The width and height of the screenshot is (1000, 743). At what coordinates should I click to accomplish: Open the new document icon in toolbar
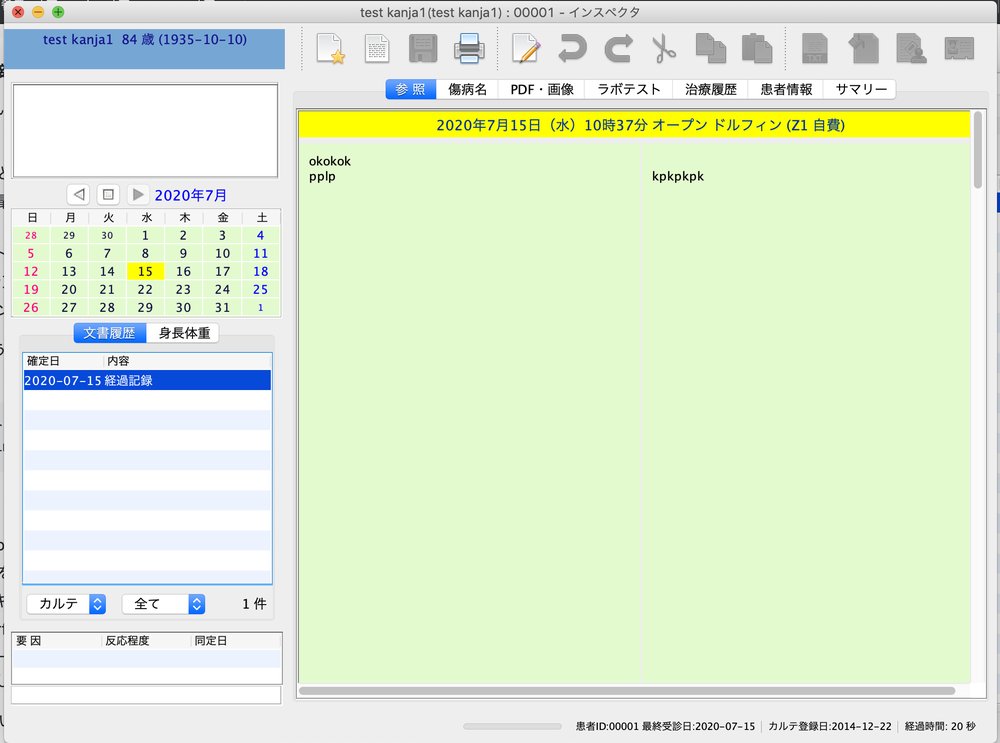(x=377, y=48)
